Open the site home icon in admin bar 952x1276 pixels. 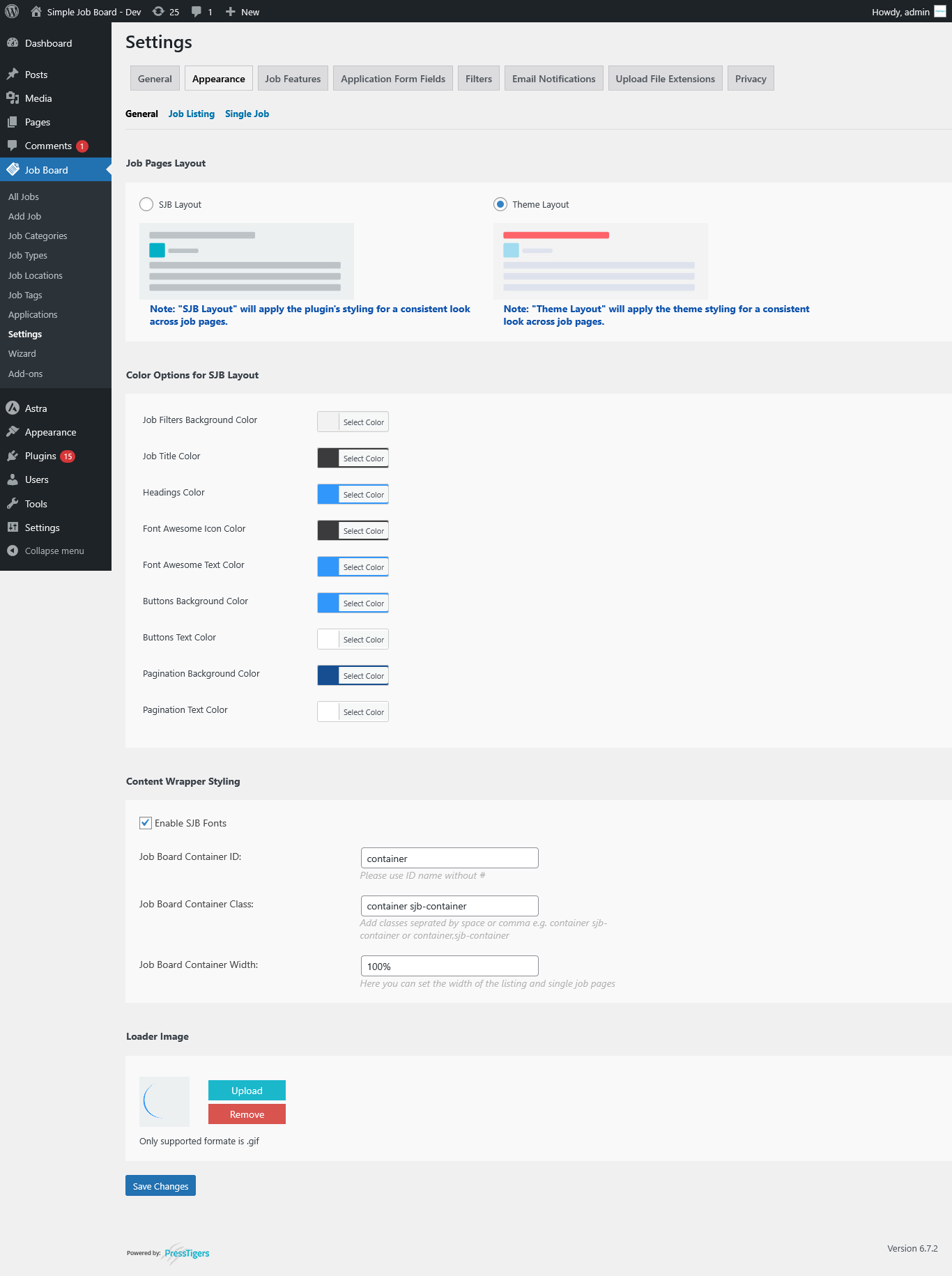36,11
